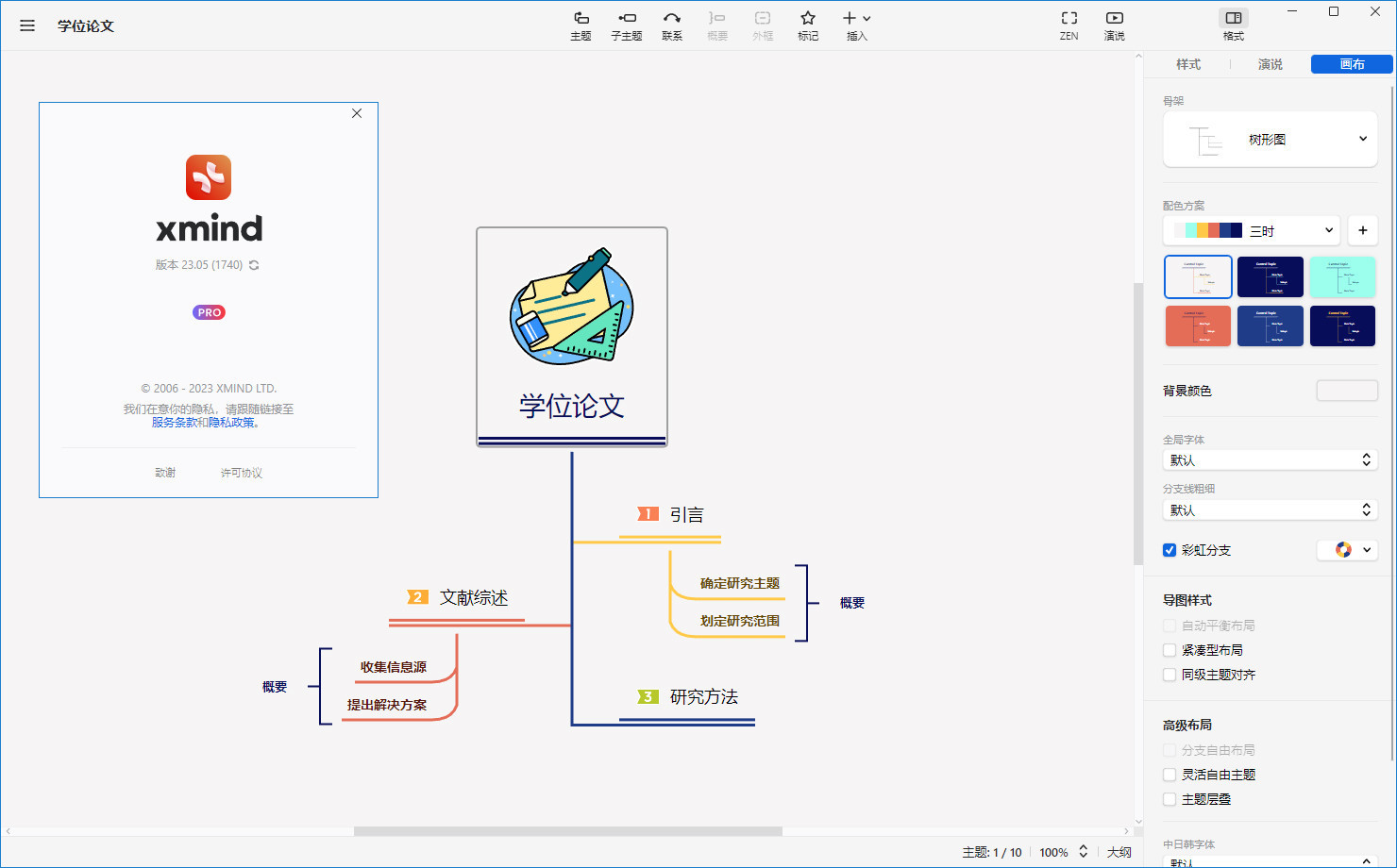Open the 分支线粗细 branch width dropdown
Screen dimensions: 1397x868
click(x=1271, y=510)
